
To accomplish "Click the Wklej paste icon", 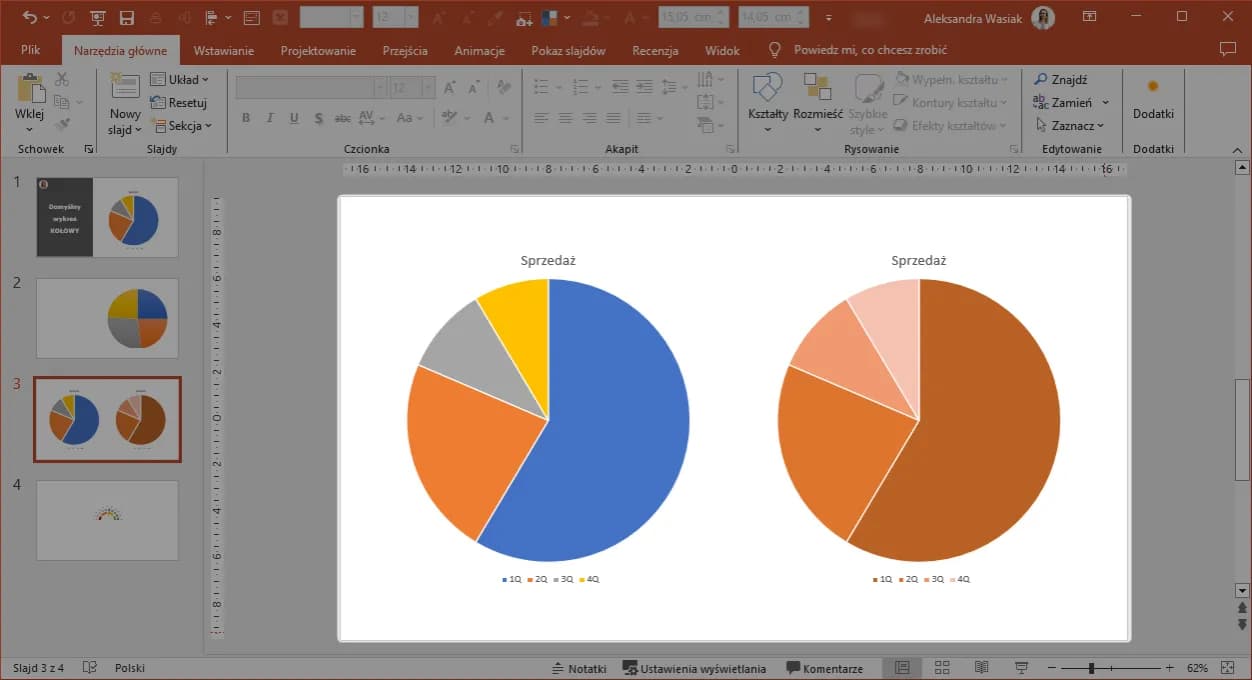I will coord(30,90).
